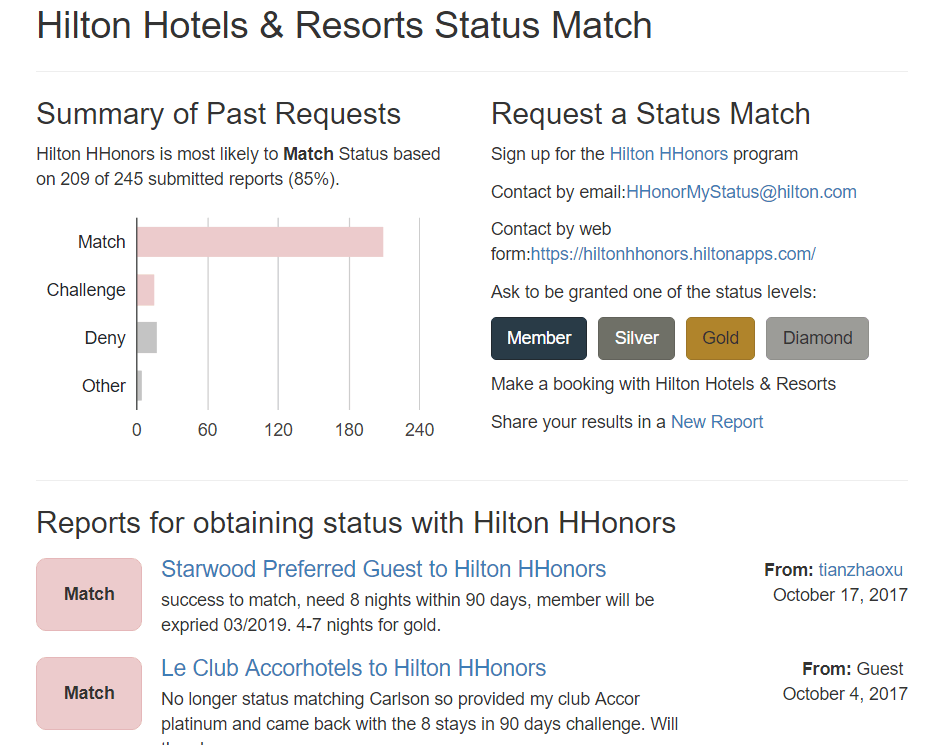Click the Match bar in the chart
This screenshot has width=942, height=745.
(260, 242)
